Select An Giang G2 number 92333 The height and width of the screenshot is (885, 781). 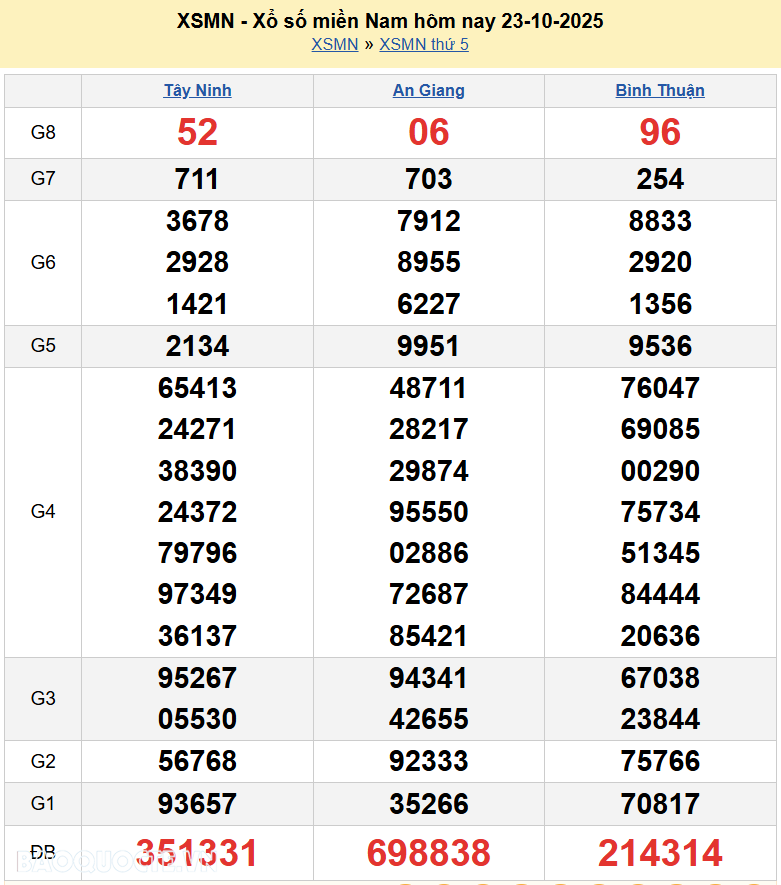click(428, 761)
